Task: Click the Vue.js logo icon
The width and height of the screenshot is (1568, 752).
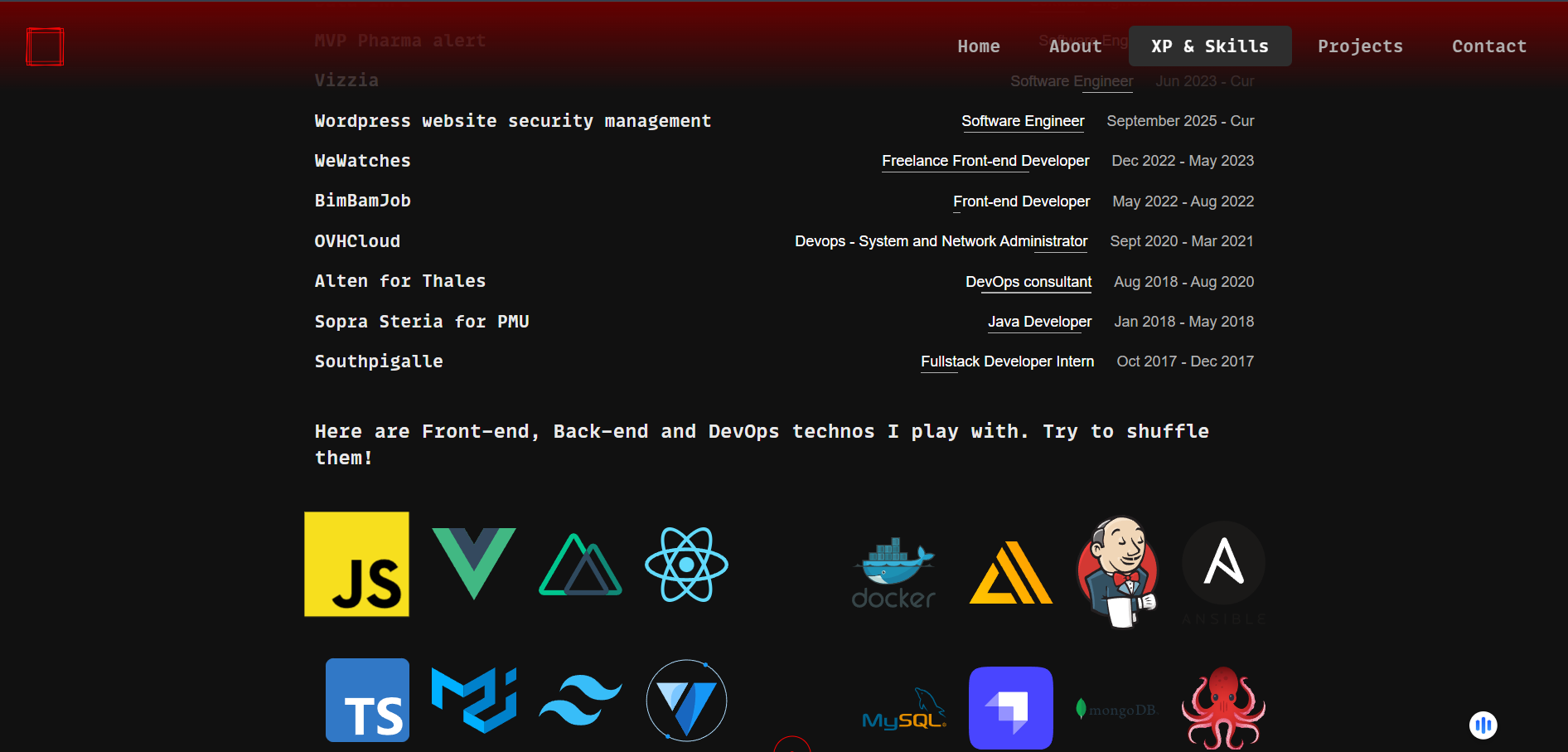Action: (474, 563)
